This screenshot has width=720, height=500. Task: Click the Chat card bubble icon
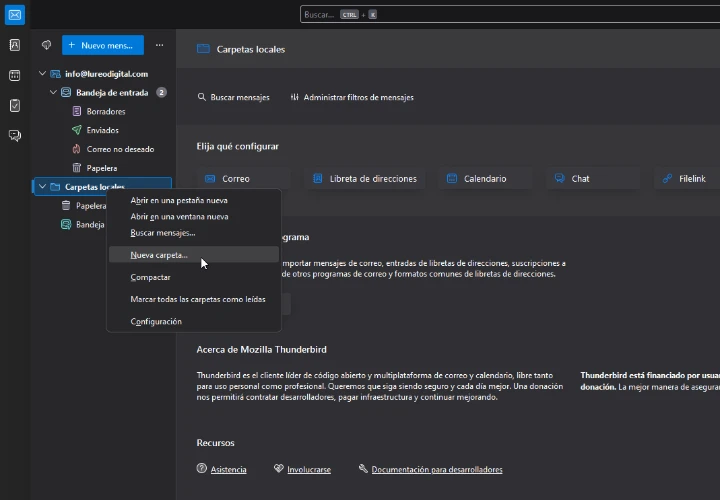coord(559,178)
